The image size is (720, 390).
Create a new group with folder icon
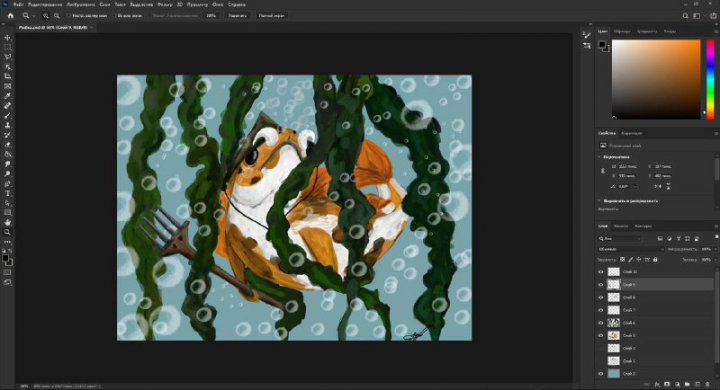(x=687, y=384)
